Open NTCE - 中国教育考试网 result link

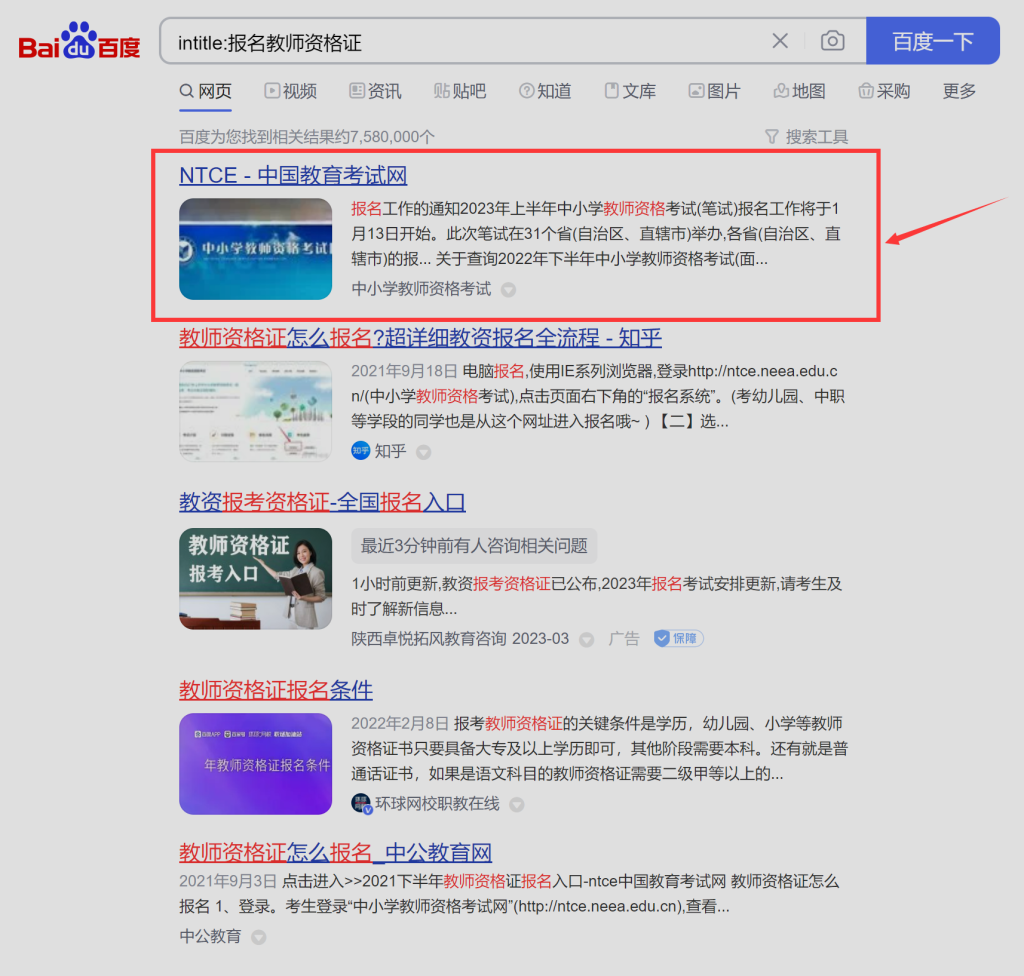293,175
